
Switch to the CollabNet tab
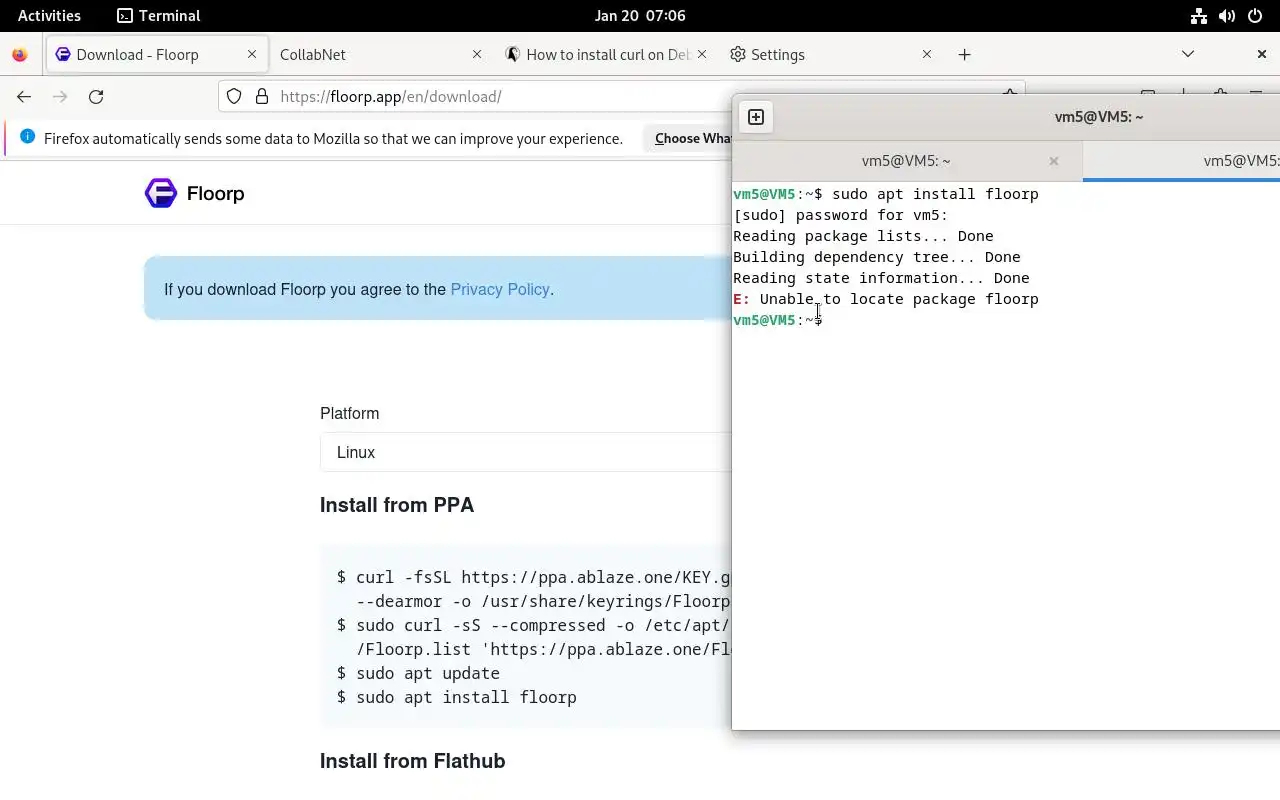click(x=380, y=54)
